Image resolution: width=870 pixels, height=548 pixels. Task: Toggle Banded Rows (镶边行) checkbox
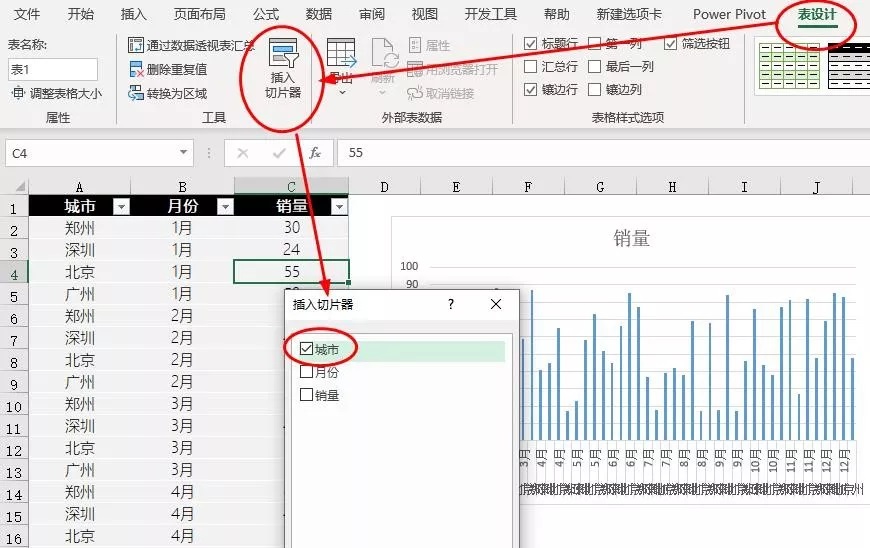tap(530, 89)
